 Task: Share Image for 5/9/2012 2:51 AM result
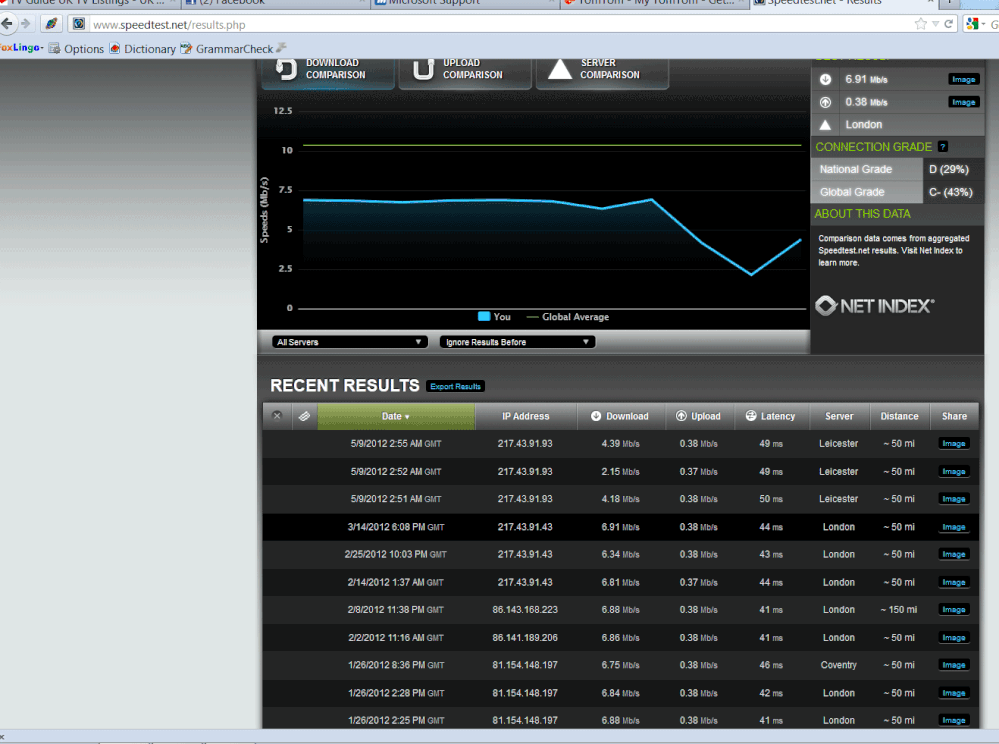pyautogui.click(x=954, y=499)
